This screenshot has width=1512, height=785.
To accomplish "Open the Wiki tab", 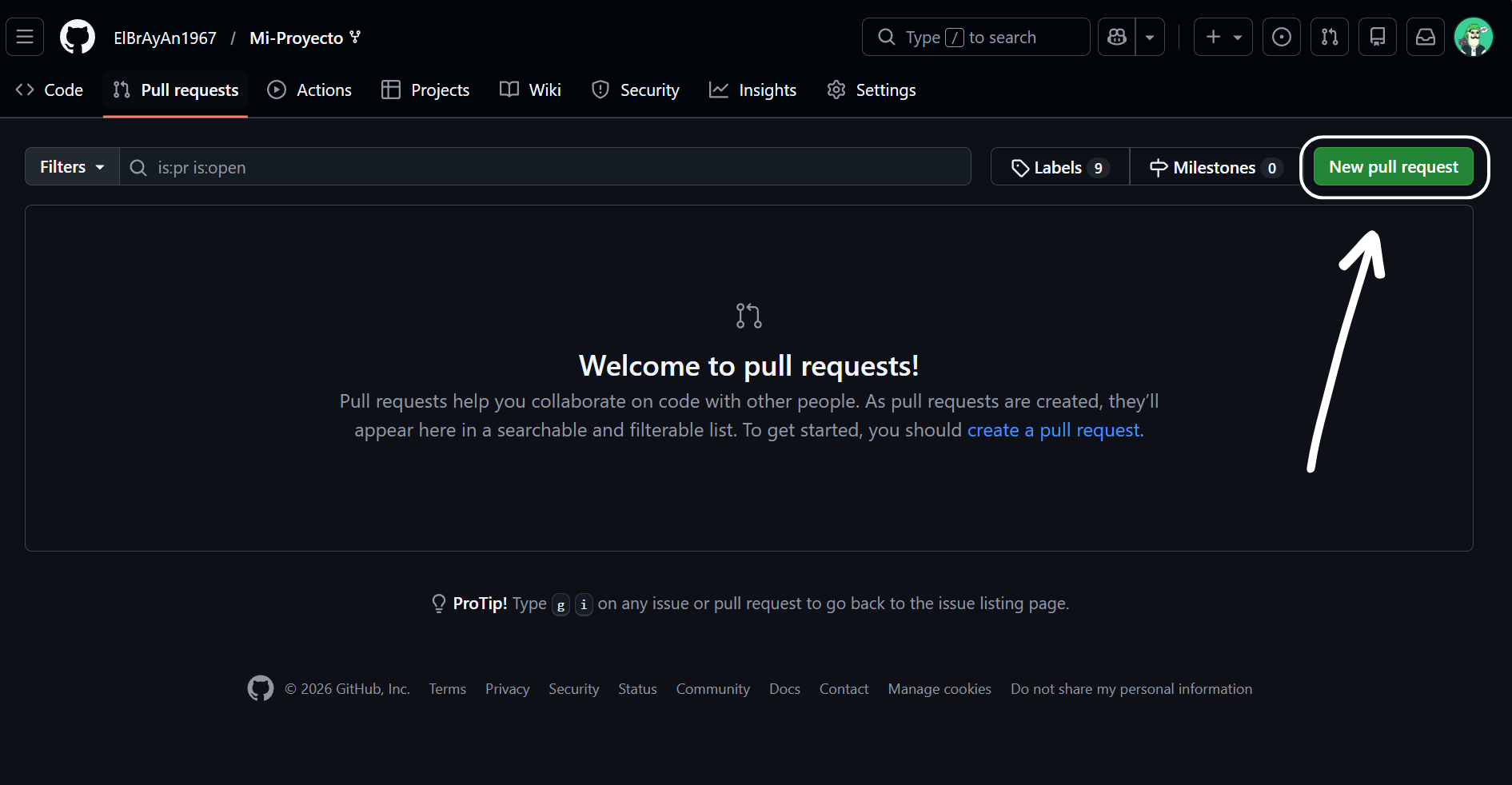I will 530,90.
